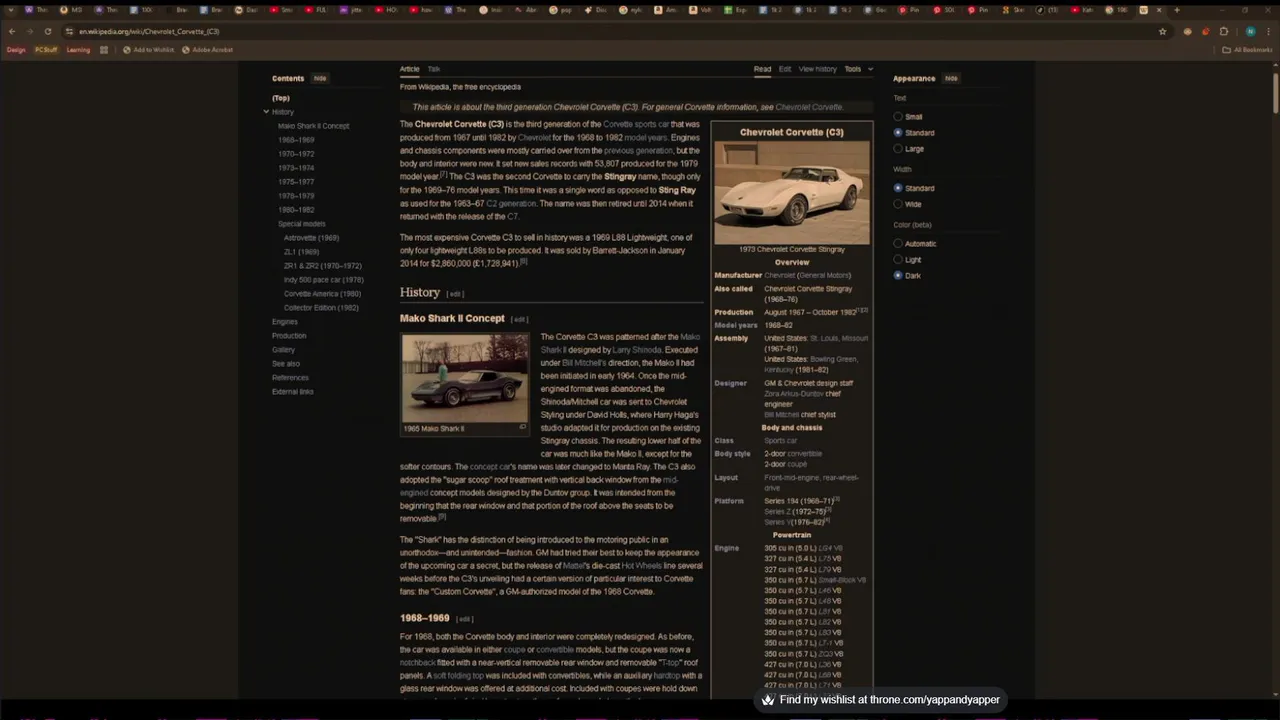
Task: Select Automatic color mode
Action: [x=898, y=244]
